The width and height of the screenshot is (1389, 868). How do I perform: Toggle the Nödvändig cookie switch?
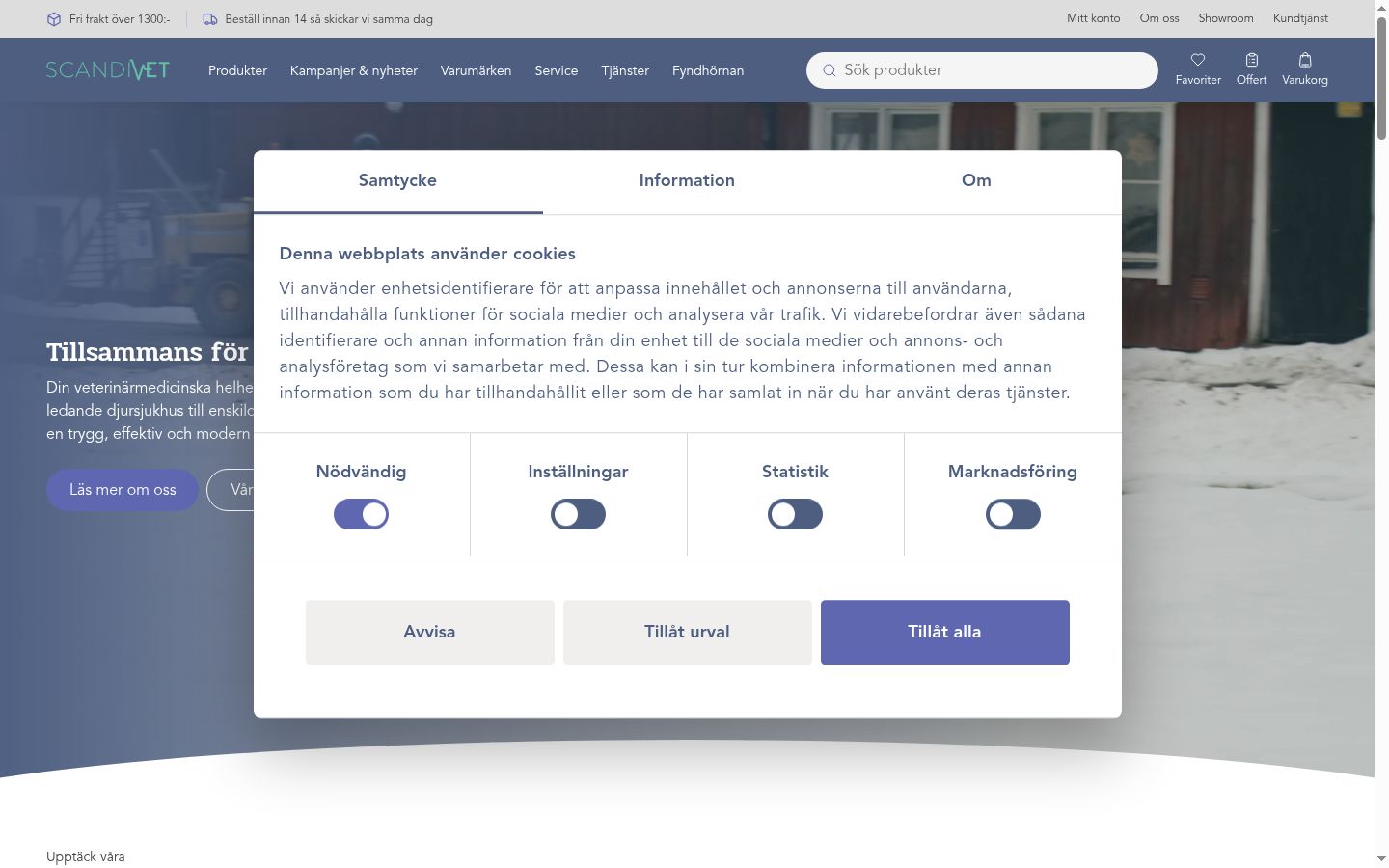click(361, 514)
